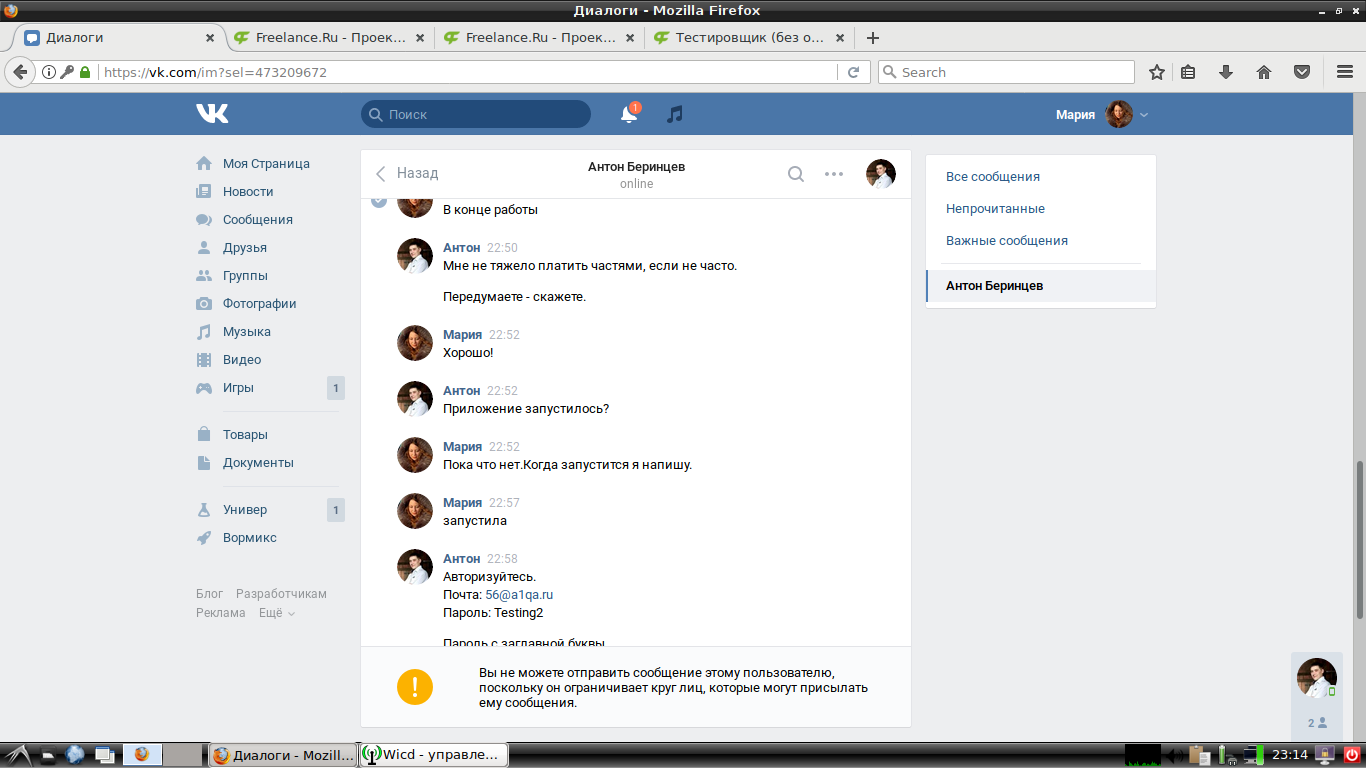Click the URL address field
The height and width of the screenshot is (768, 1366).
tap(468, 72)
